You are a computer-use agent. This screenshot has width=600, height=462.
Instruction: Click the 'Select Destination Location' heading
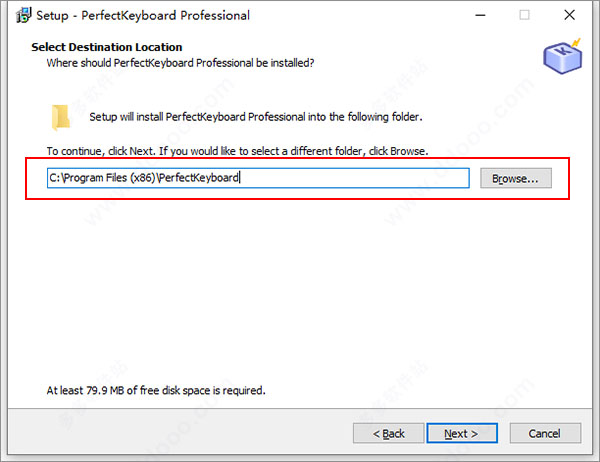point(107,47)
